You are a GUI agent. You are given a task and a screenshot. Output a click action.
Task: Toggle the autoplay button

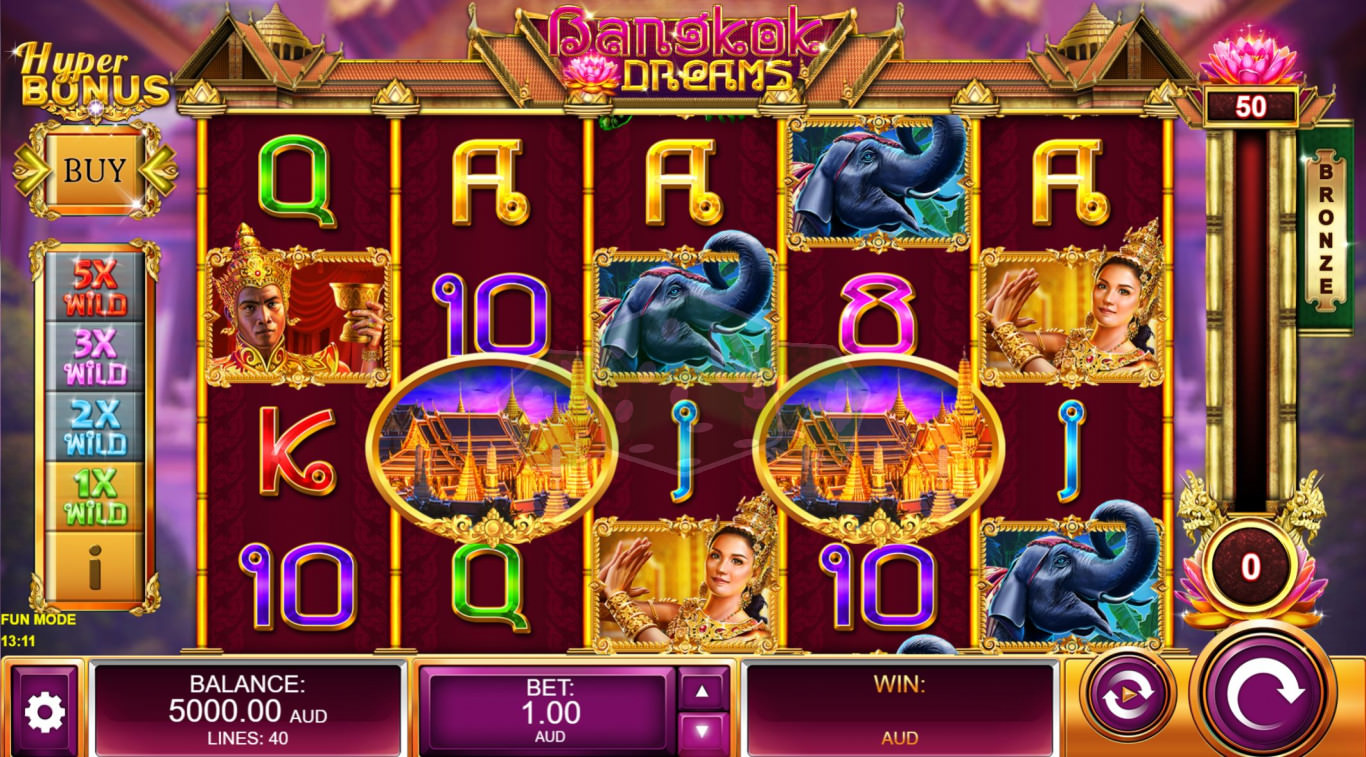[1128, 692]
